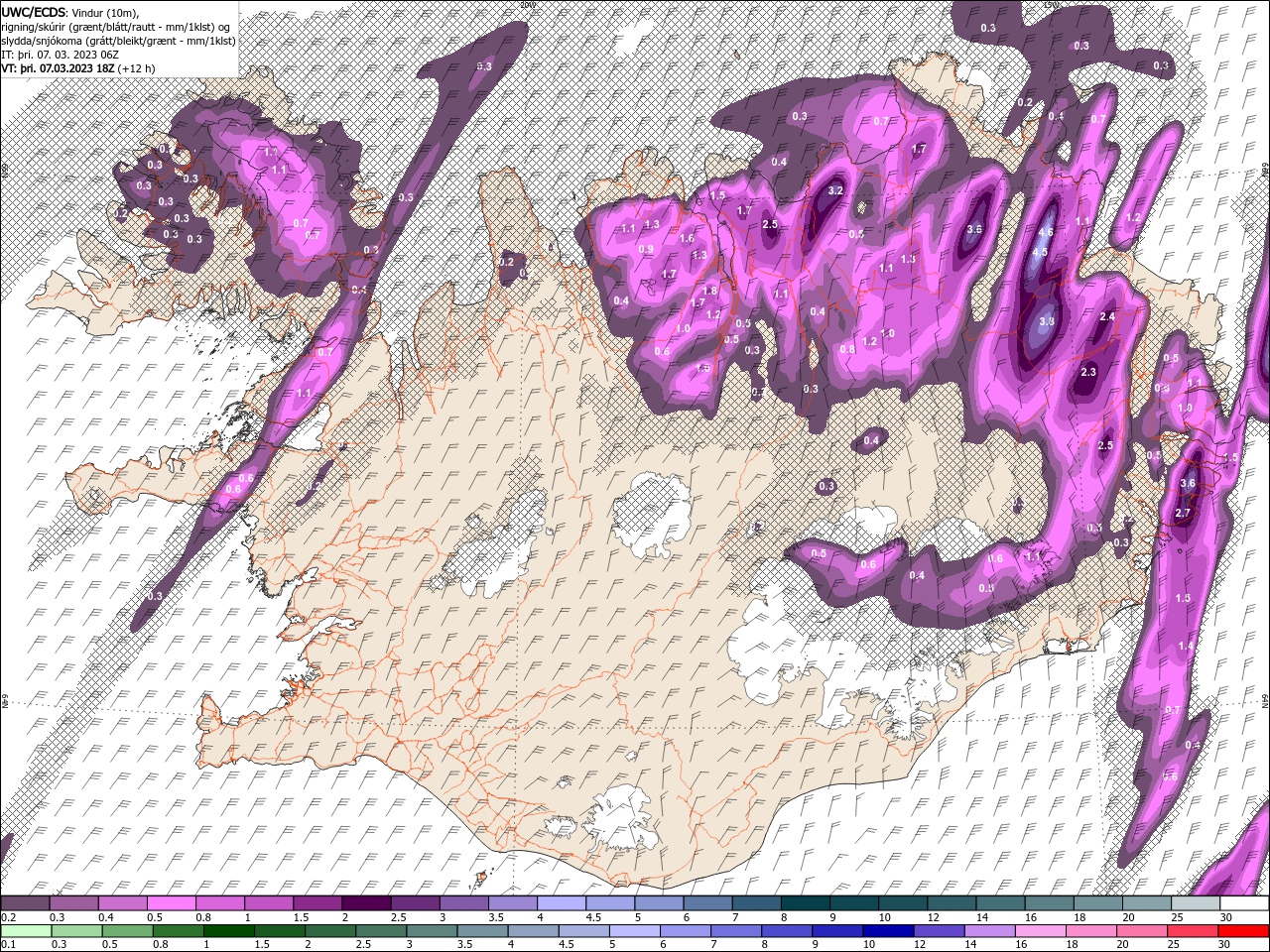Select the grey-purple 0.2 snow legend swatch

(x=25, y=903)
